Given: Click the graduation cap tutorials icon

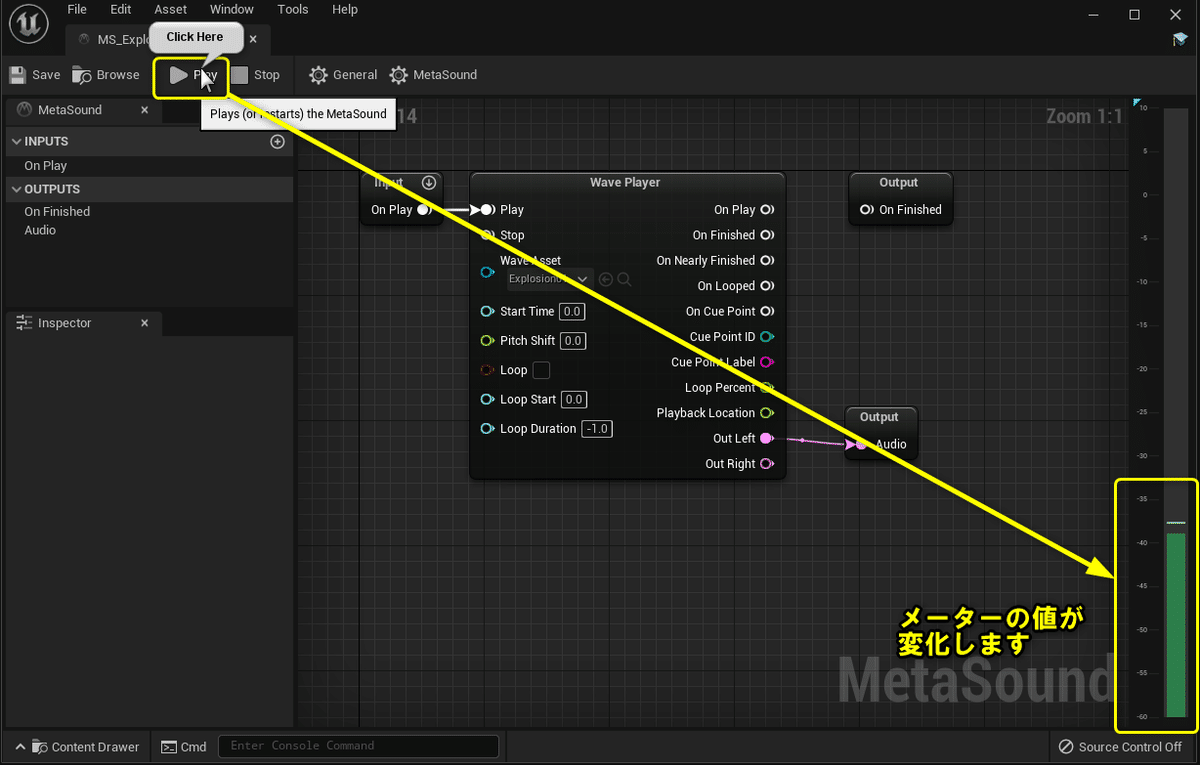Looking at the screenshot, I should 1180,40.
